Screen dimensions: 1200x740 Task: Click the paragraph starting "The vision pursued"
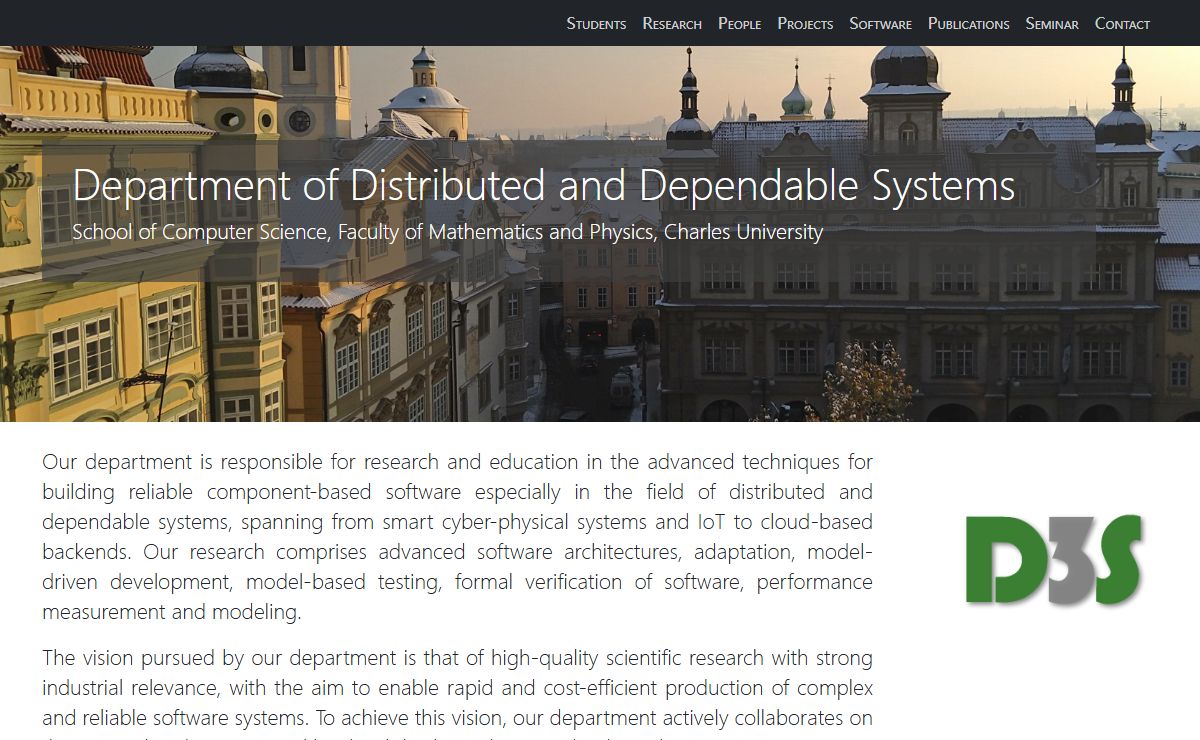coord(457,688)
